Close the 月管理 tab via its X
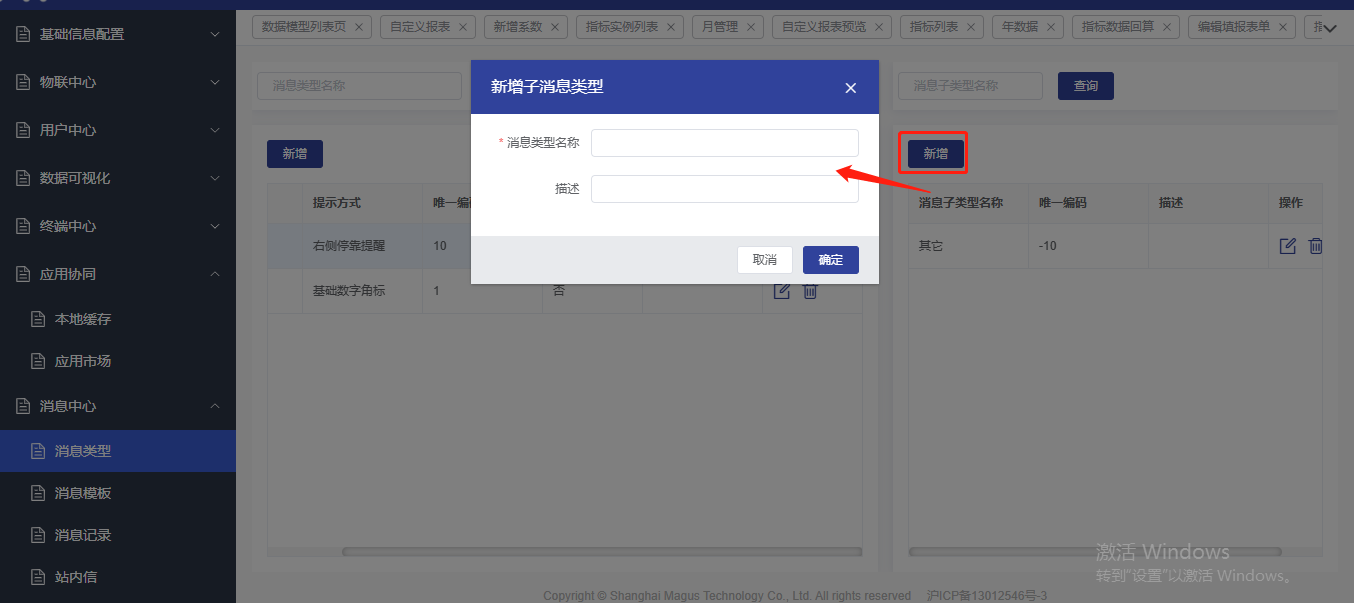This screenshot has width=1354, height=603. point(752,27)
